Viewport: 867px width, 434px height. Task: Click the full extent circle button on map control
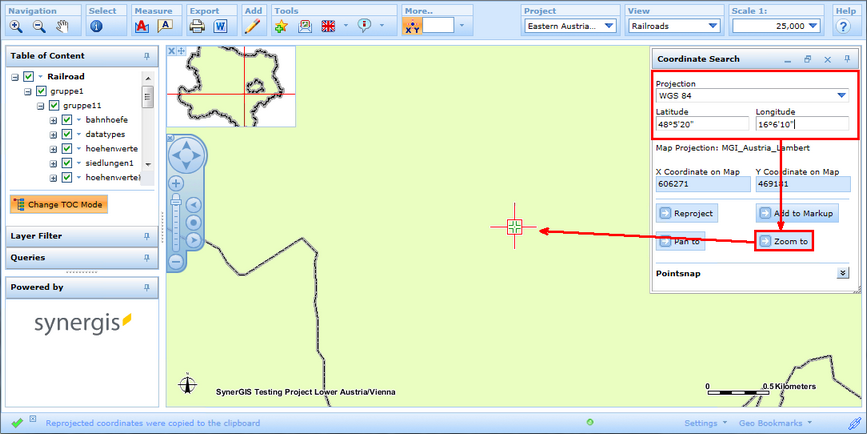coord(194,223)
